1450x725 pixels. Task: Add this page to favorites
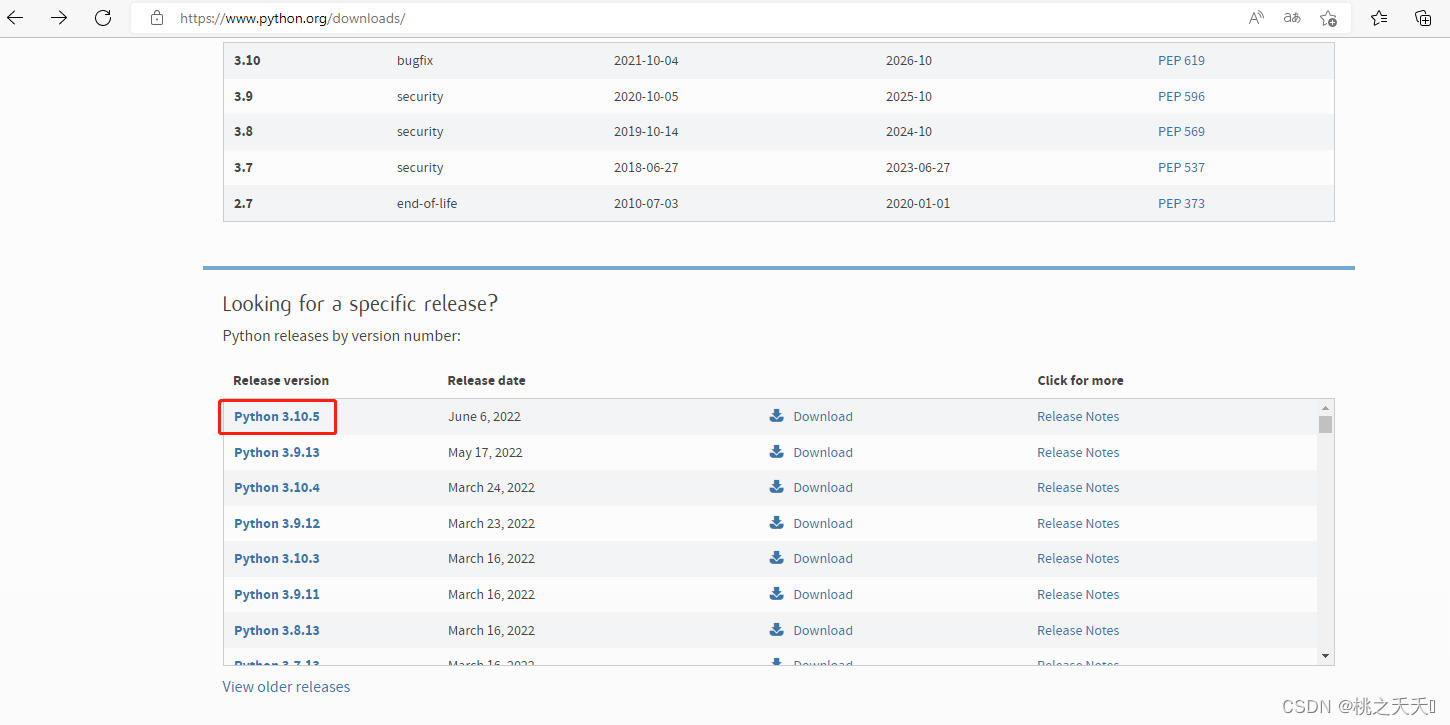tap(1328, 18)
